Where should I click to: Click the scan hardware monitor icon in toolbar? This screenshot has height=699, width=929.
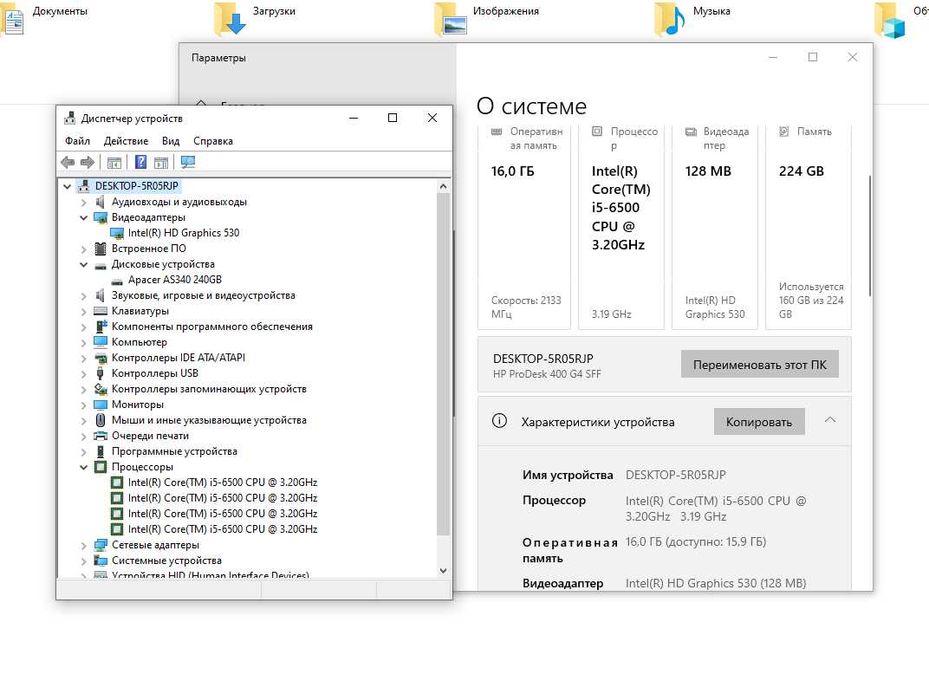pos(188,162)
